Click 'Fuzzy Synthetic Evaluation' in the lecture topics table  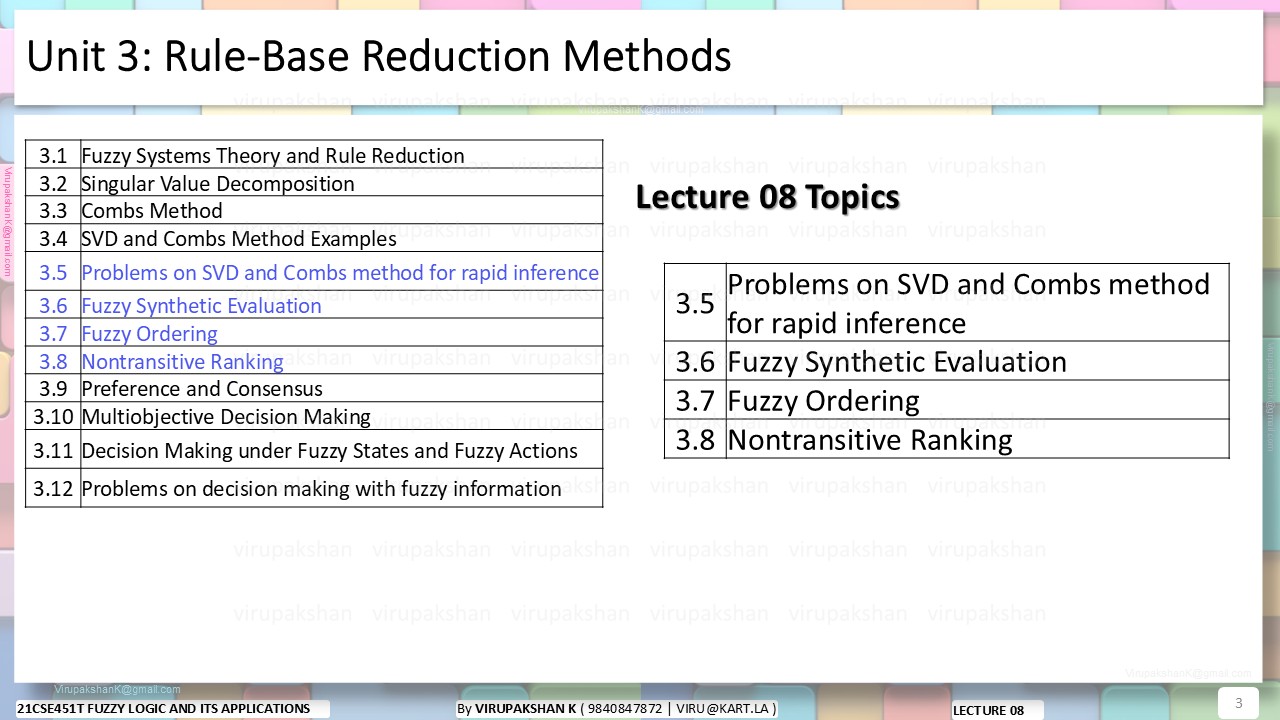pyautogui.click(x=897, y=361)
